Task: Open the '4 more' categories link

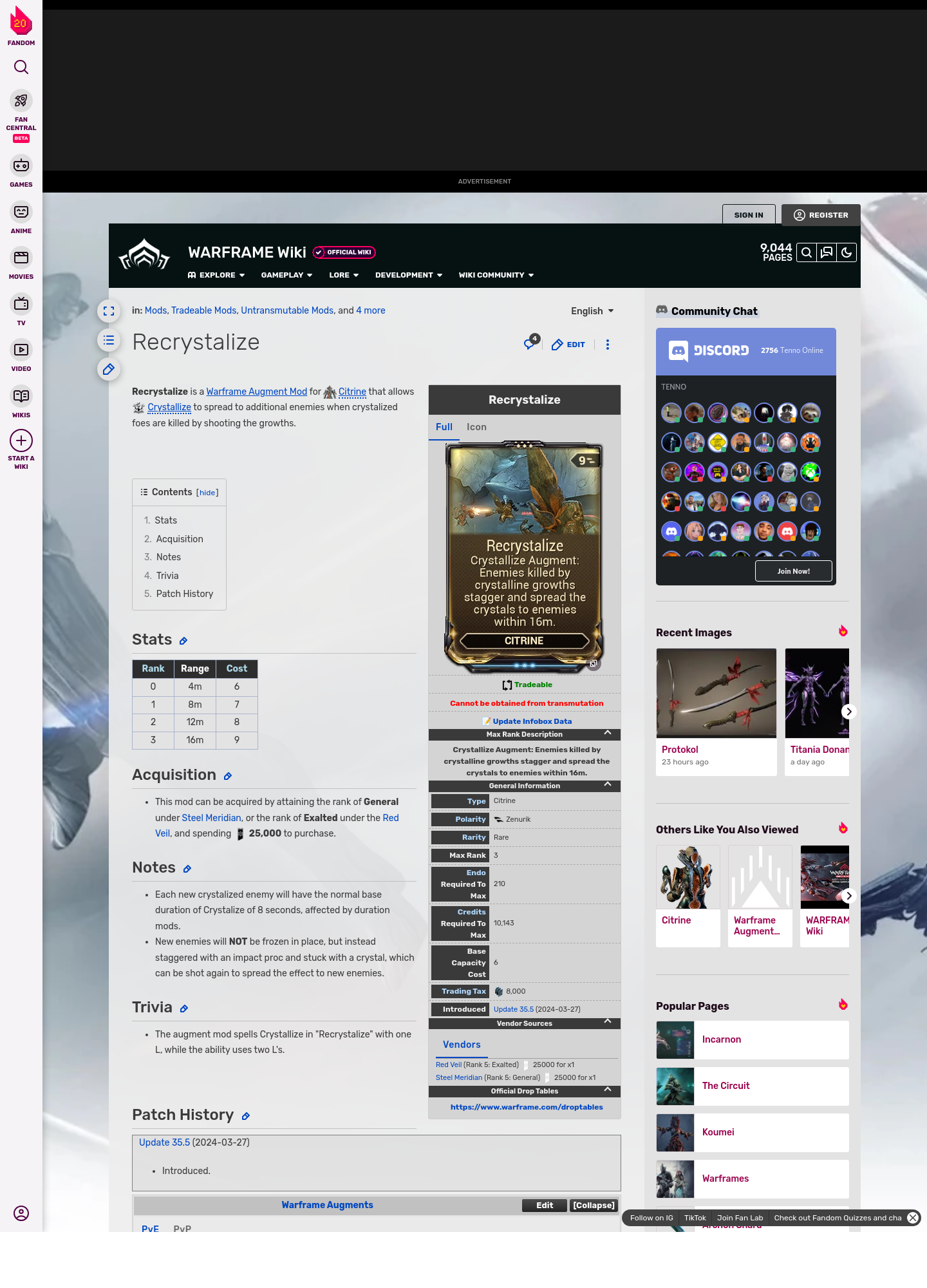Action: coord(371,310)
